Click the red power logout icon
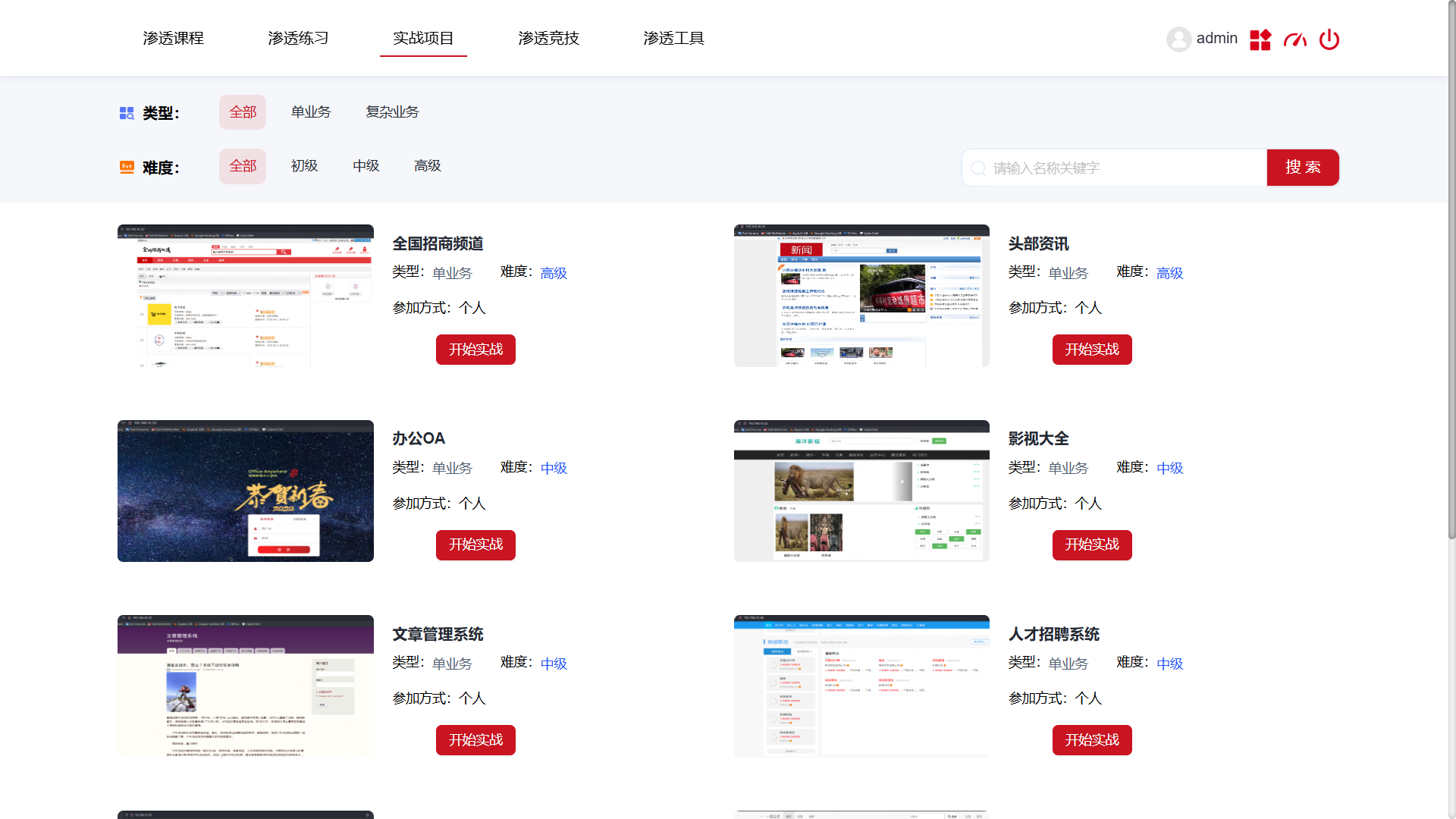1456x819 pixels. (1329, 39)
